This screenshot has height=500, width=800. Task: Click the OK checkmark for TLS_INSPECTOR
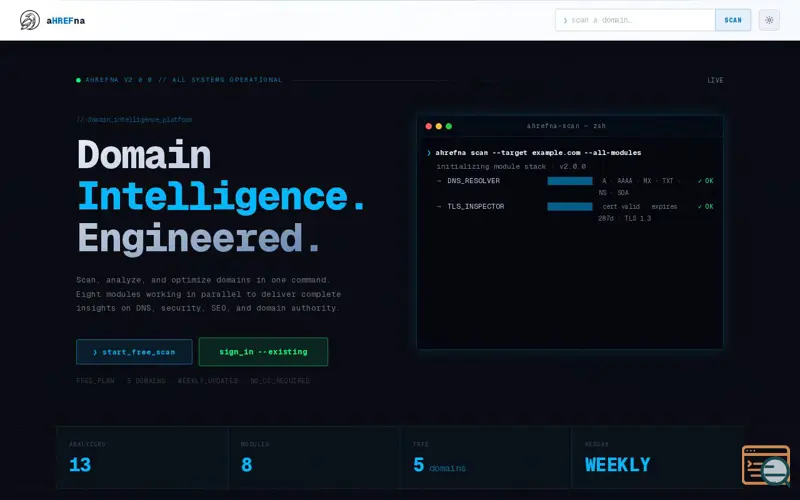click(706, 207)
